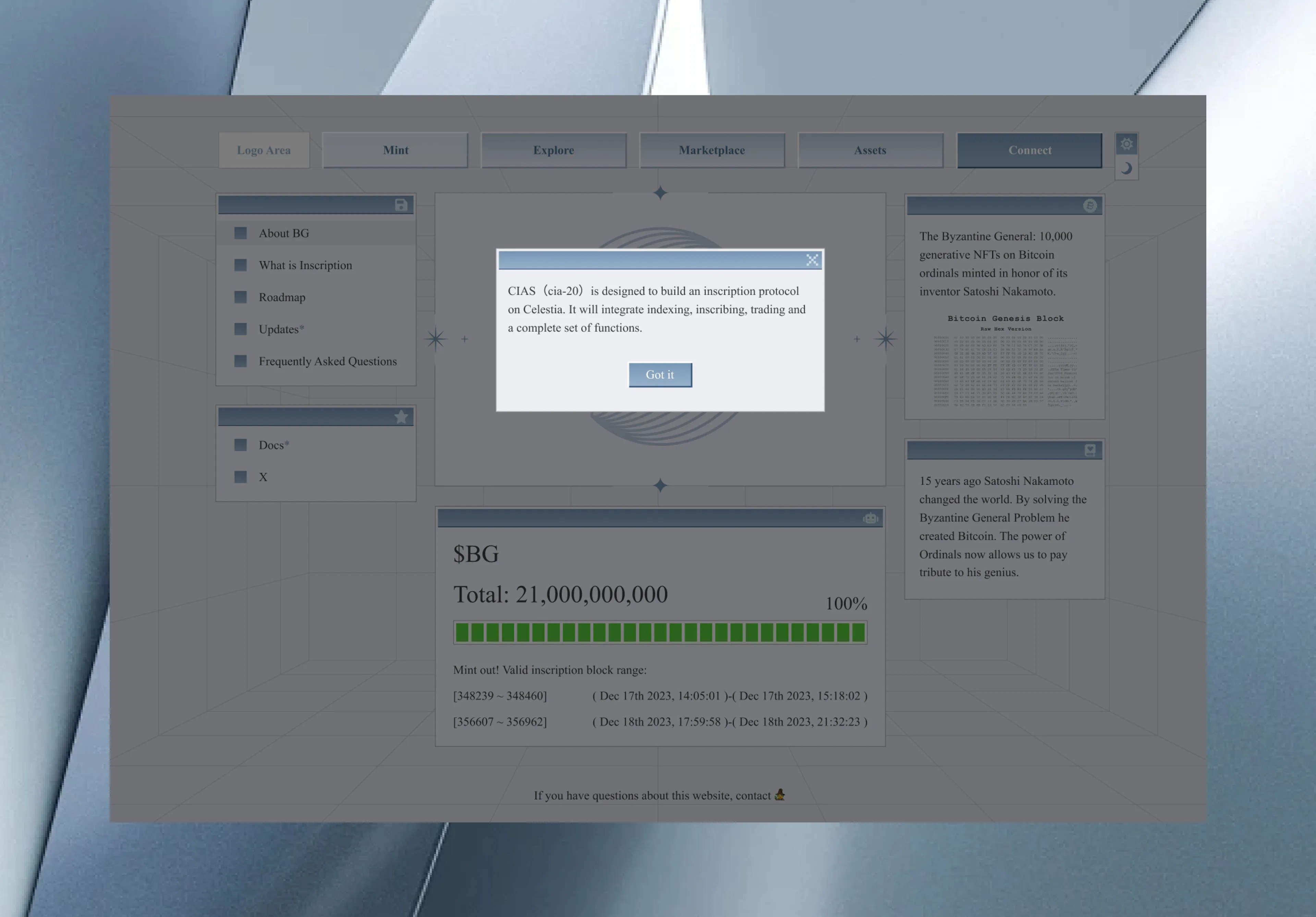Click the sun light-mode icon

point(1126,144)
